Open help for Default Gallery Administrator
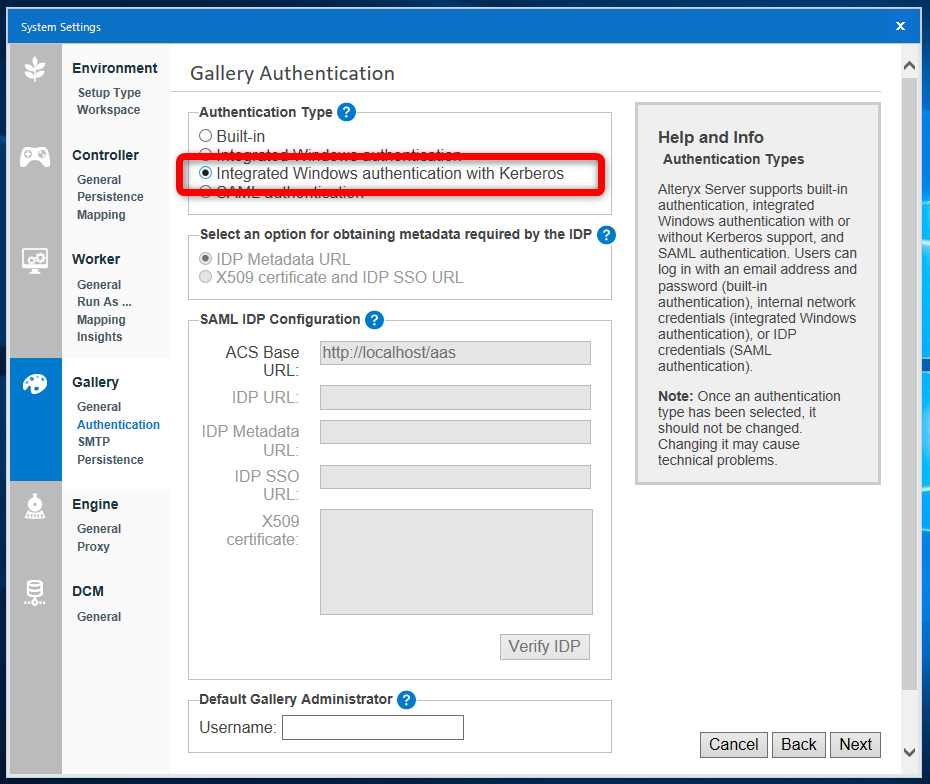Image resolution: width=930 pixels, height=784 pixels. pyautogui.click(x=406, y=700)
